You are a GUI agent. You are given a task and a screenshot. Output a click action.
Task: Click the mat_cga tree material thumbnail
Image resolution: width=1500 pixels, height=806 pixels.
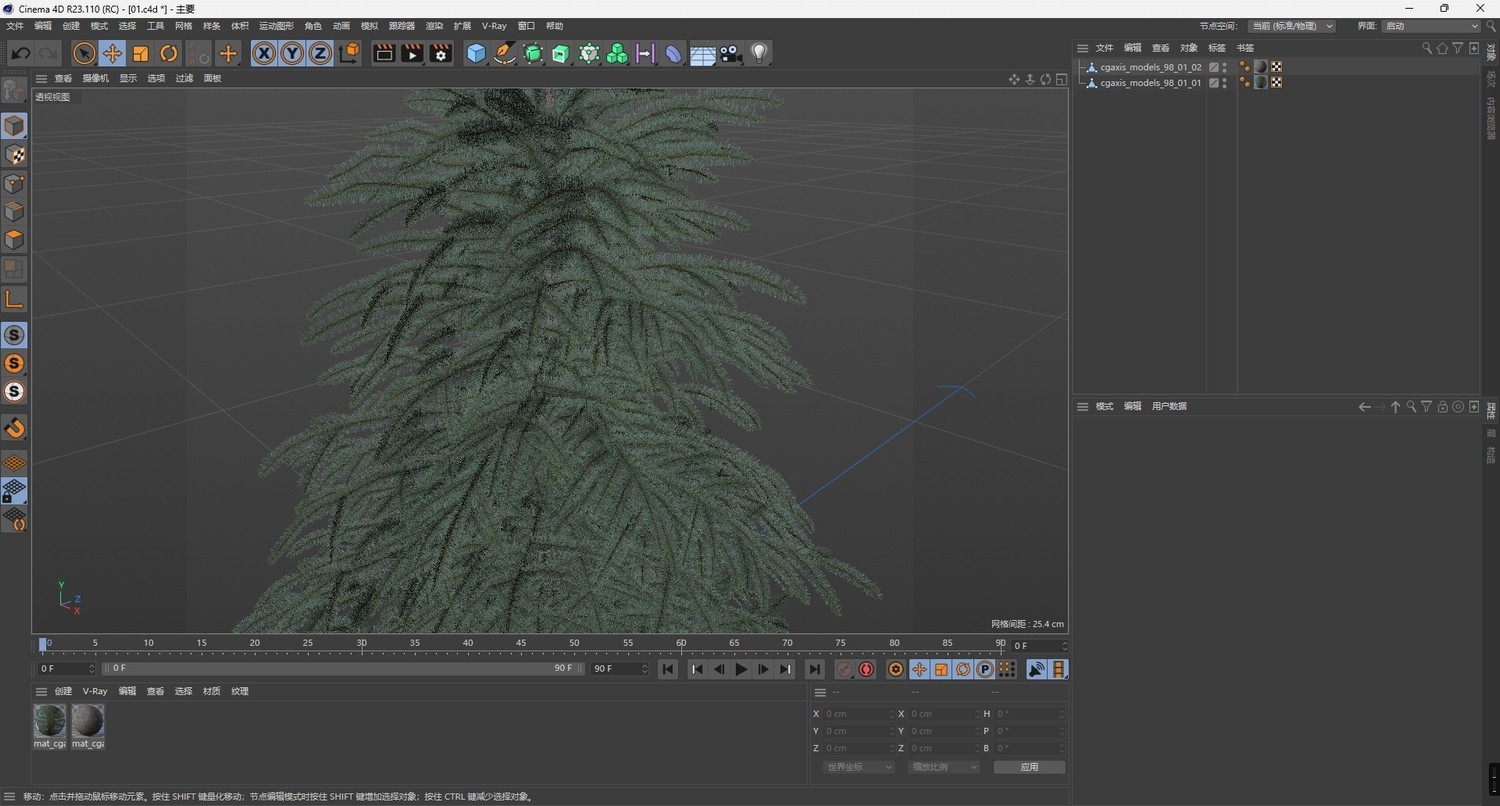[x=49, y=720]
